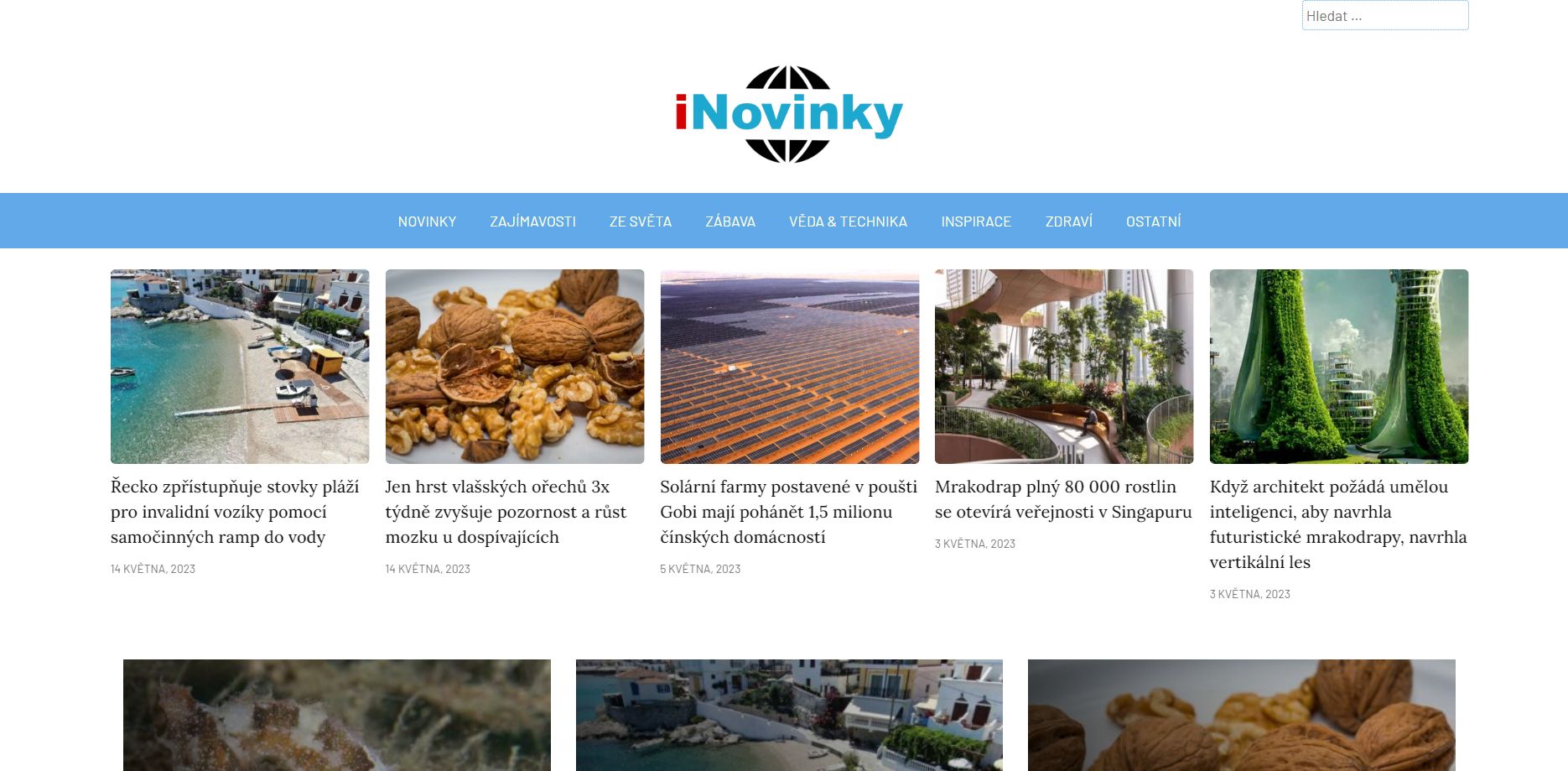The height and width of the screenshot is (771, 1568).
Task: Navigate to the INSPIRACE category
Action: (976, 221)
